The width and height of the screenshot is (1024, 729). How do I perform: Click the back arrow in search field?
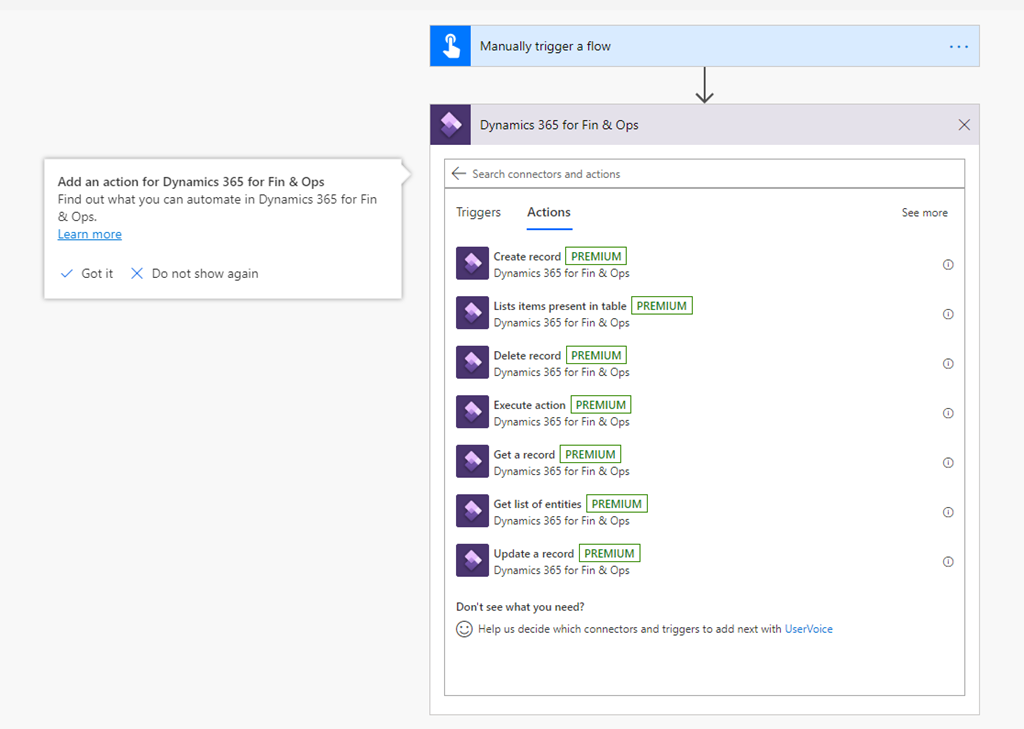click(459, 173)
